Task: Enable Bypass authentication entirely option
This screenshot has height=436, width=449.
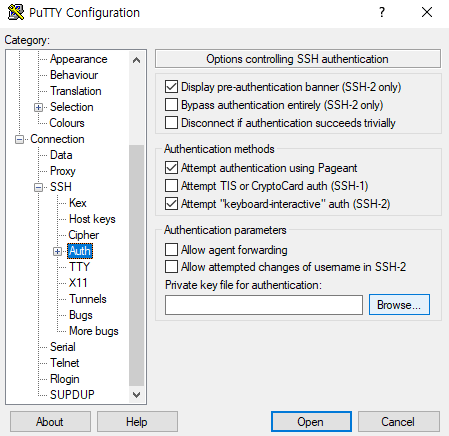Action: [x=171, y=105]
